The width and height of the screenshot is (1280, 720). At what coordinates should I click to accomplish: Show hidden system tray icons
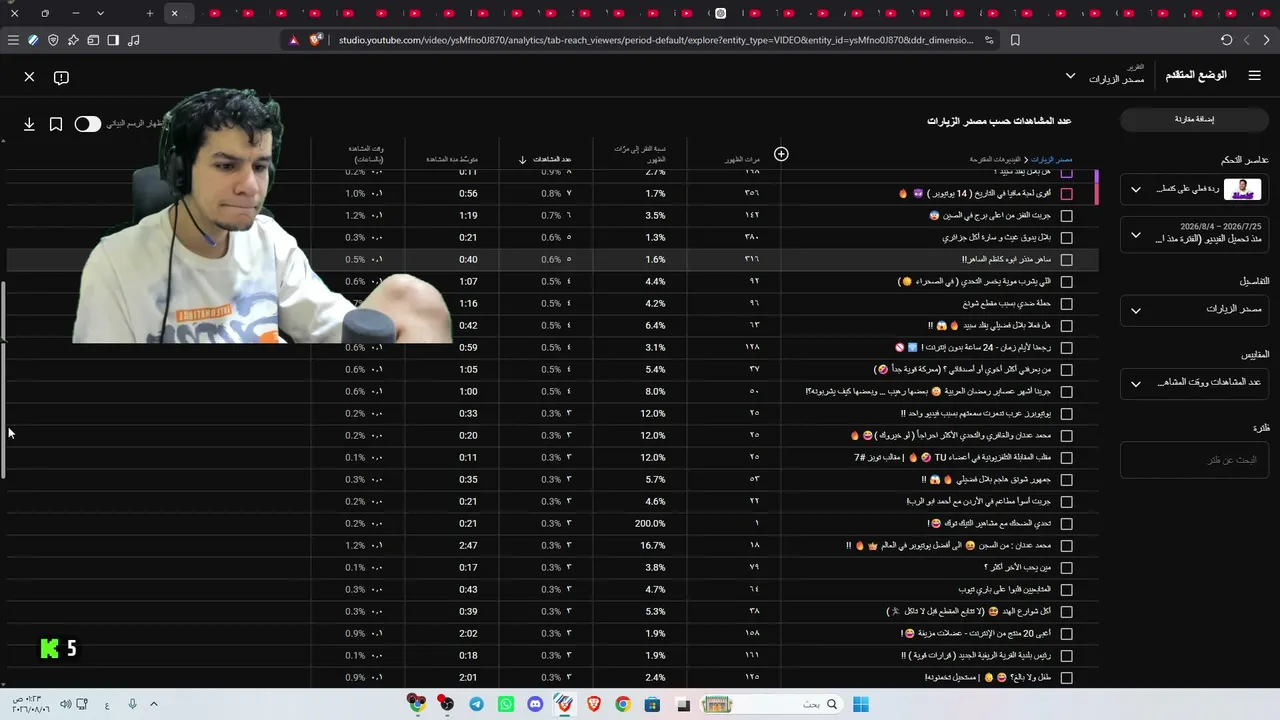pos(154,705)
